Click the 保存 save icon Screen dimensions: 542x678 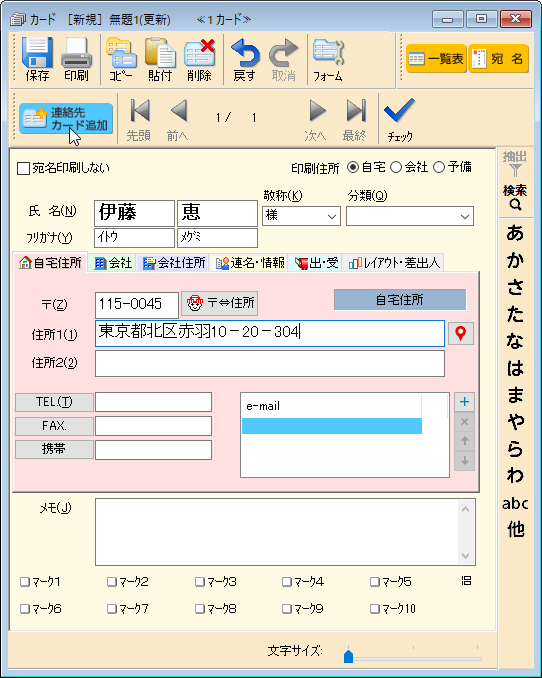click(x=37, y=53)
